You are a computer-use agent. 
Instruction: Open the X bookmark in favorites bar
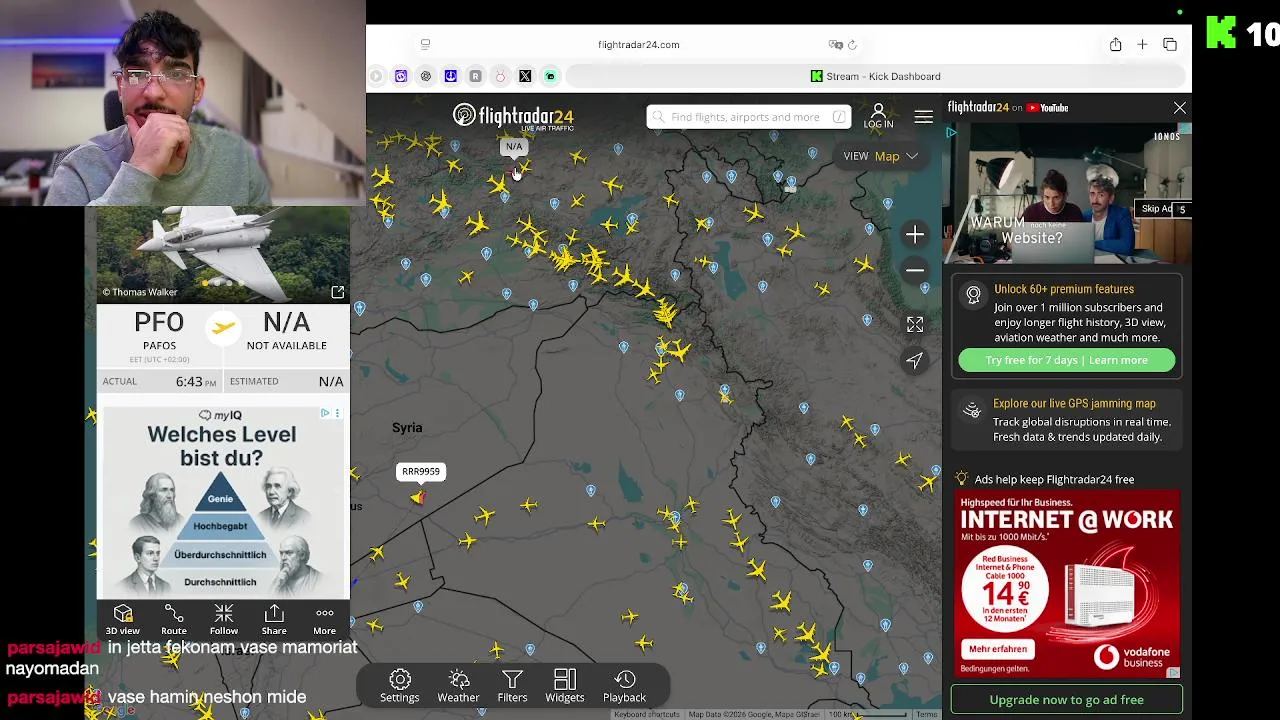click(x=525, y=76)
